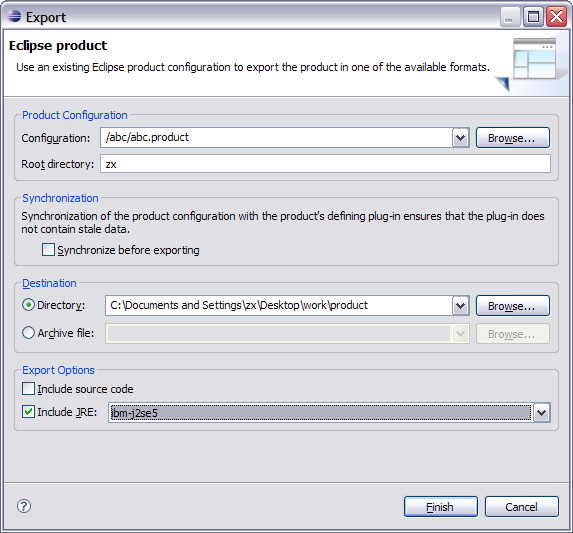This screenshot has width=573, height=533.
Task: Uncheck the Include JRE checkbox
Action: 29,412
